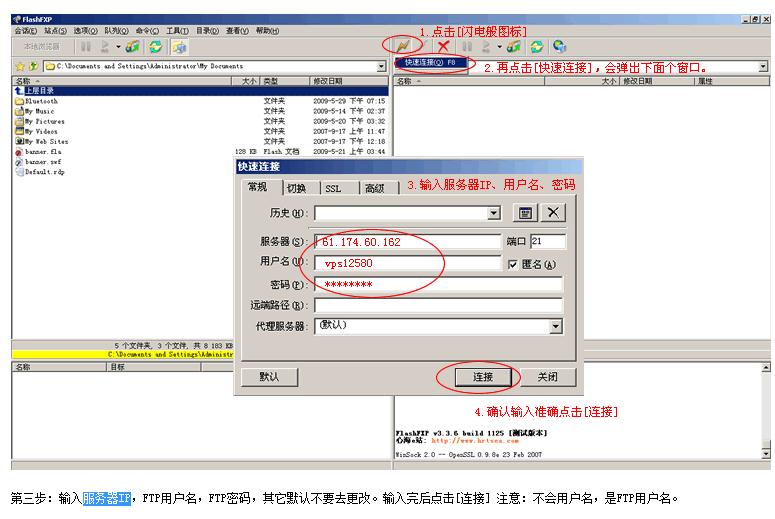
Task: Click the 连接 connect button
Action: coord(483,377)
